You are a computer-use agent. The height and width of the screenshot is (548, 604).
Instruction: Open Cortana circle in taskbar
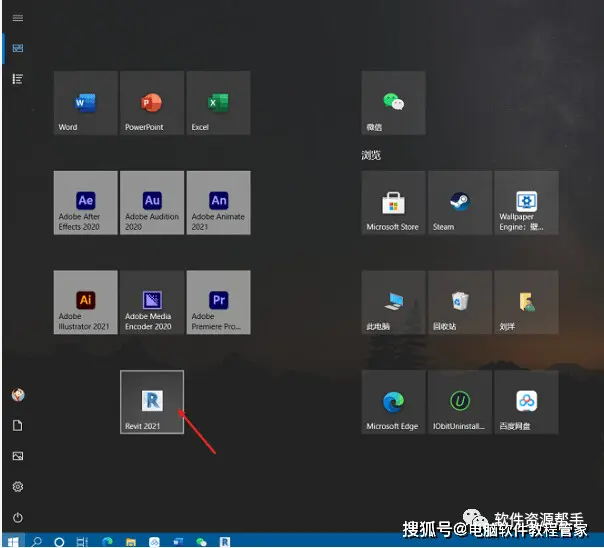coord(59,542)
